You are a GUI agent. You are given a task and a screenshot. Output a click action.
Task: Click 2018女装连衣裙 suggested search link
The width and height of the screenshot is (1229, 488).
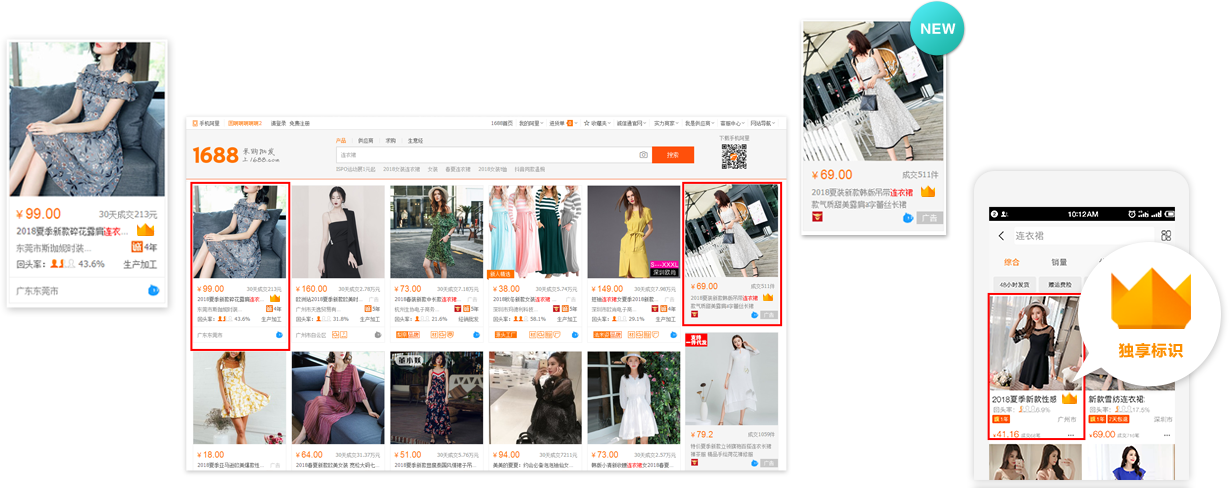[401, 169]
